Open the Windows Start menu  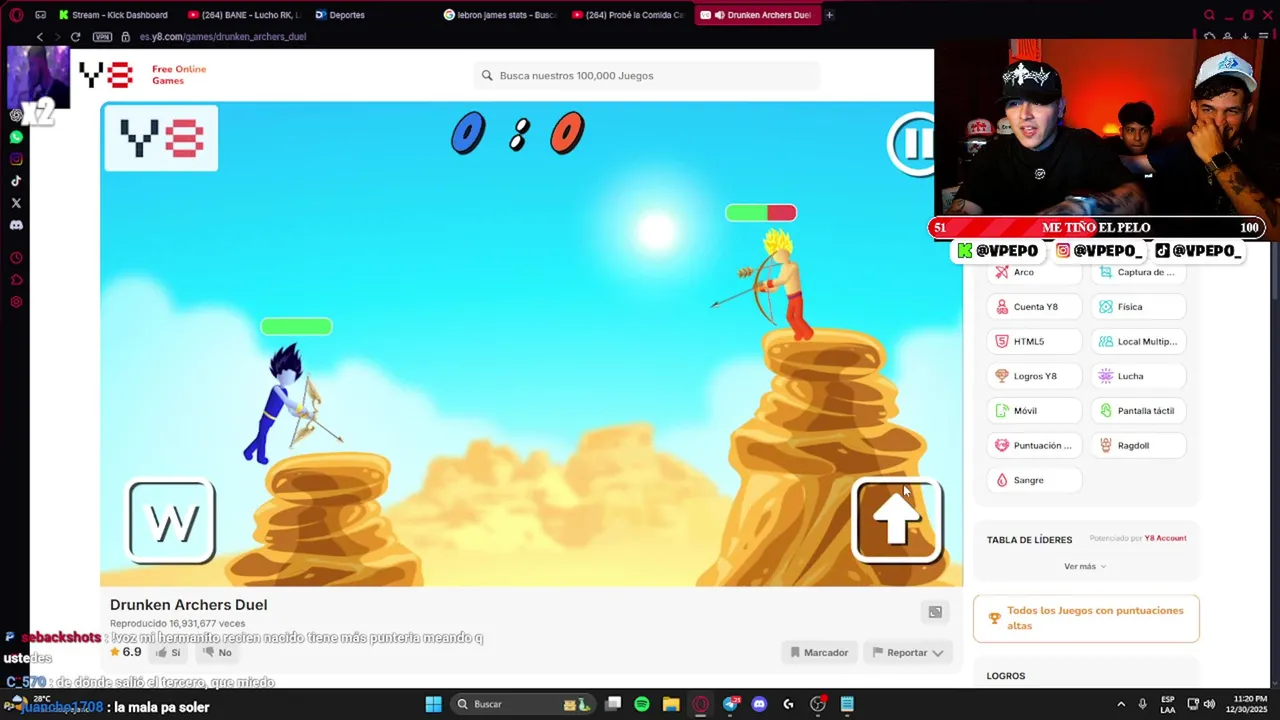pos(433,704)
